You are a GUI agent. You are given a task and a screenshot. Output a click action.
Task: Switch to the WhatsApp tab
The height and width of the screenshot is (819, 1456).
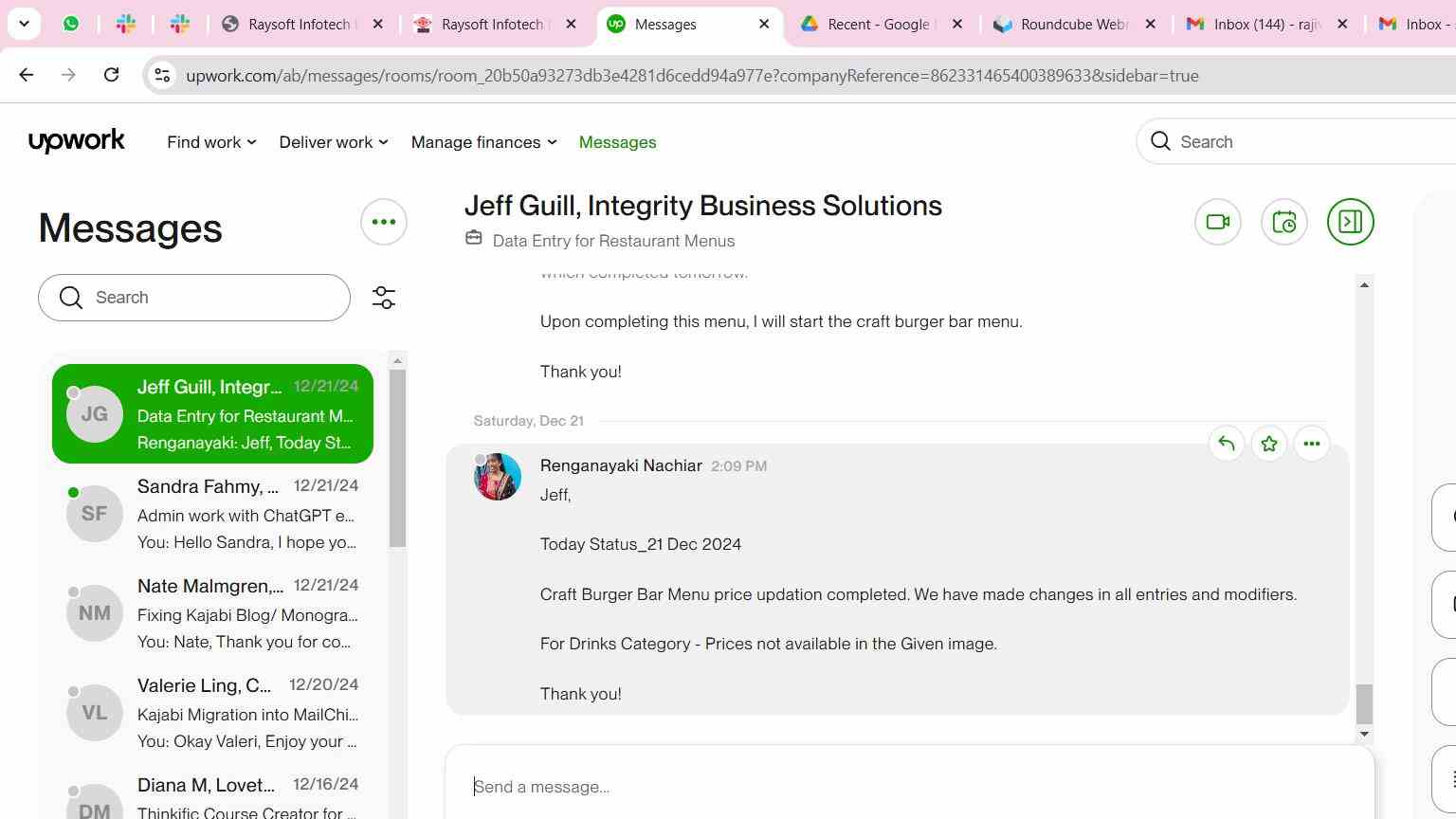(x=71, y=24)
